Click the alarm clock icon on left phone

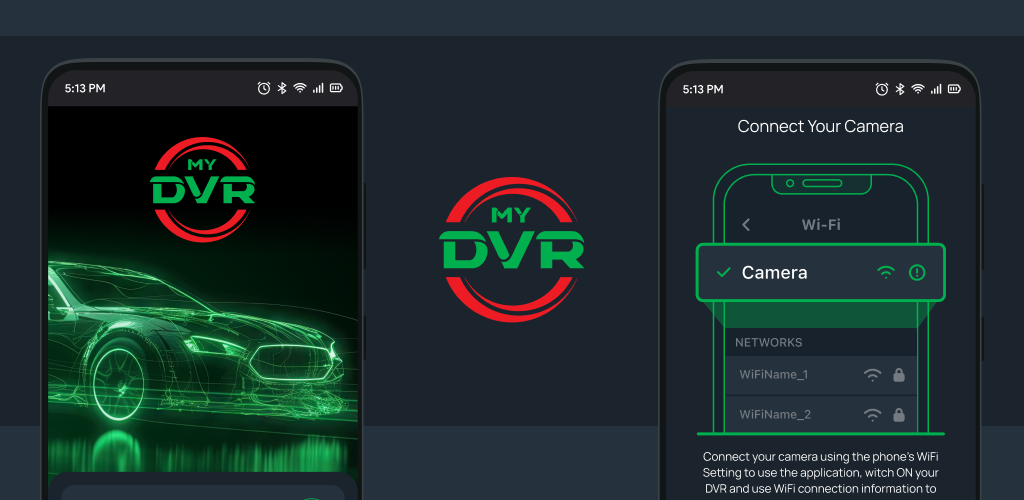264,88
